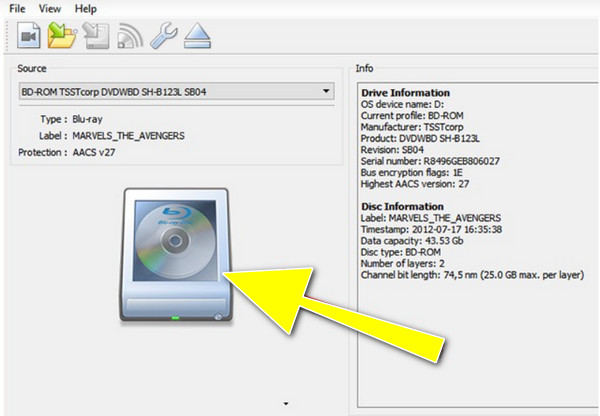The height and width of the screenshot is (416, 600).
Task: Click the stream broadcast icon
Action: tap(130, 36)
